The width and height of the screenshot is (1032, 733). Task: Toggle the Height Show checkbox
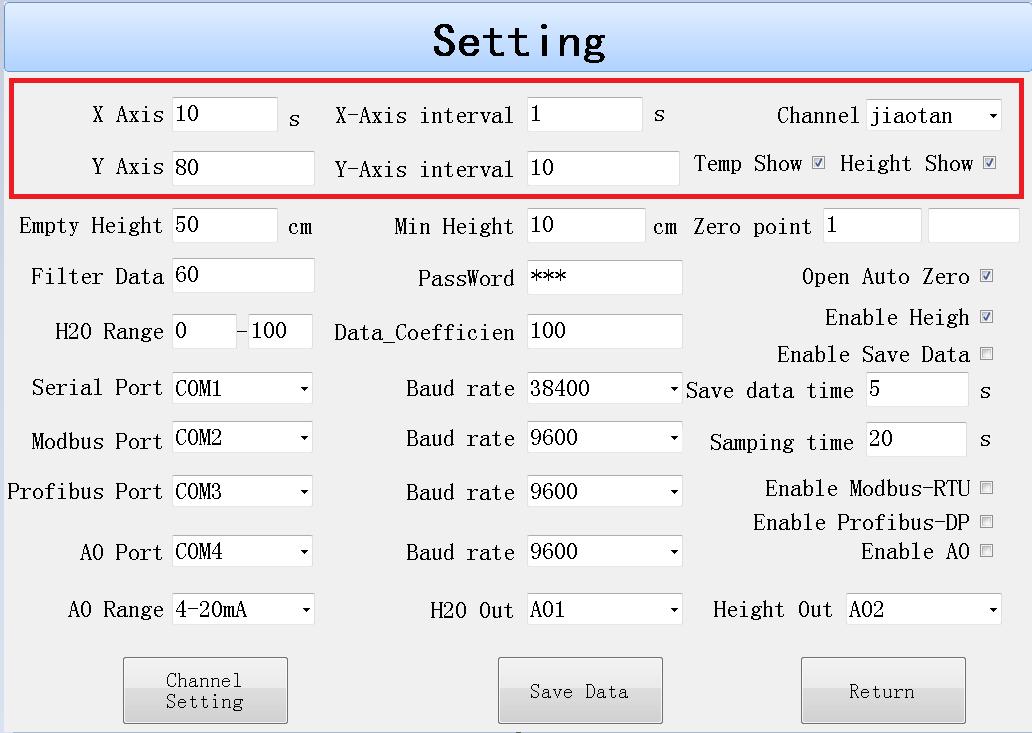989,163
